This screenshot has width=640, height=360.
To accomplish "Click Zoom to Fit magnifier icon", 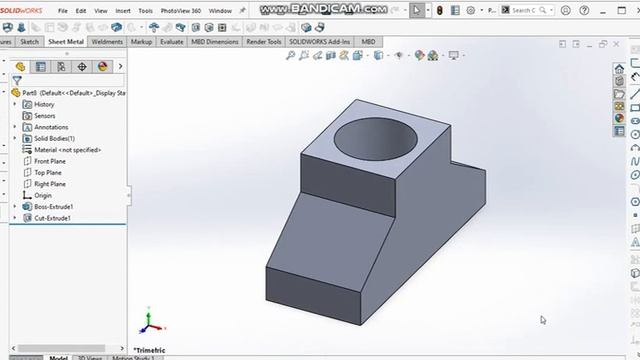I will [x=291, y=55].
